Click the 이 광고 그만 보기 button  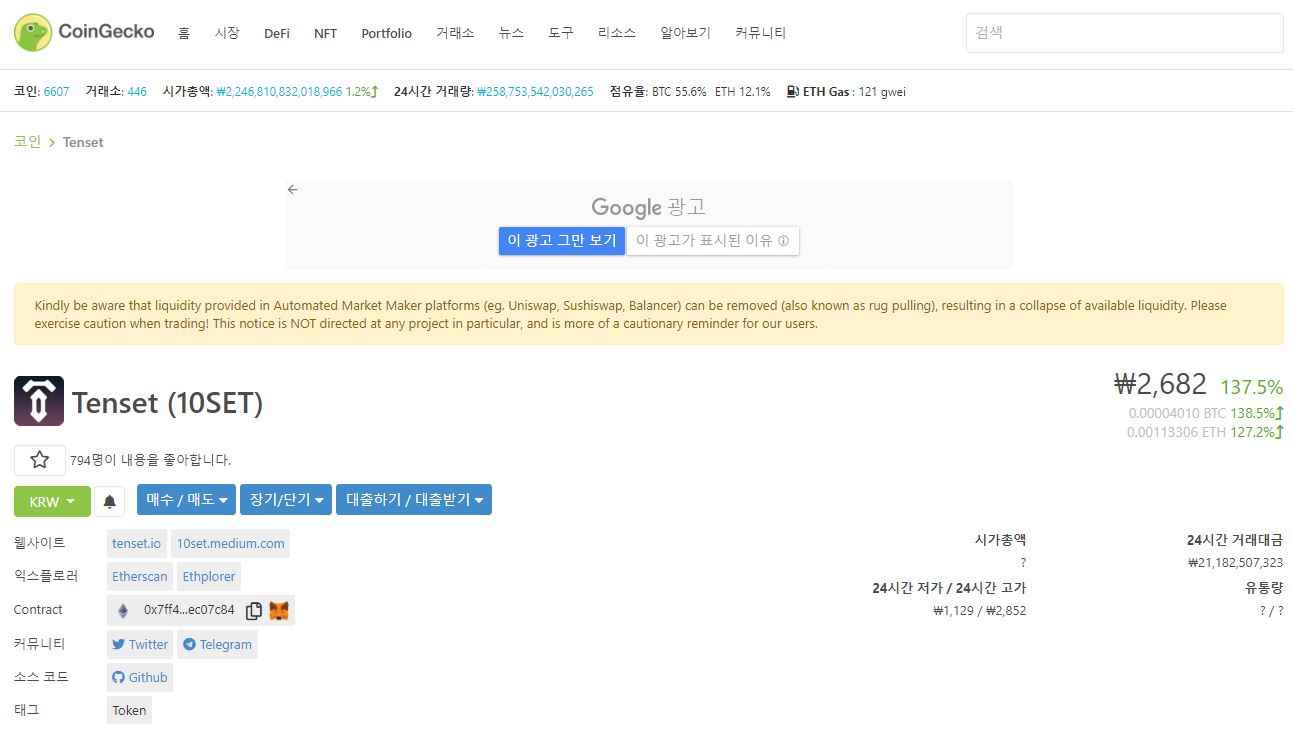pyautogui.click(x=562, y=241)
